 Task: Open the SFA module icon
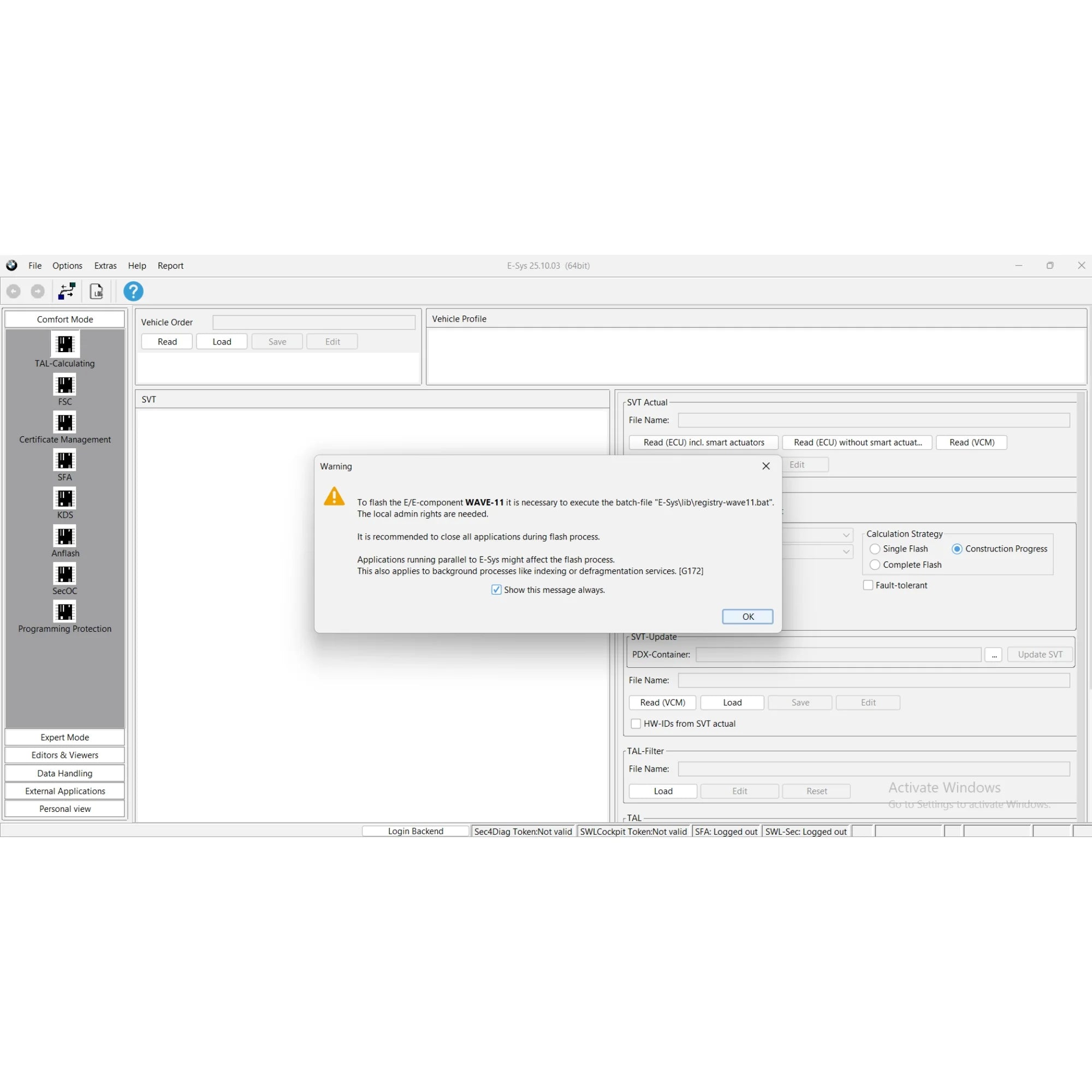pos(65,460)
